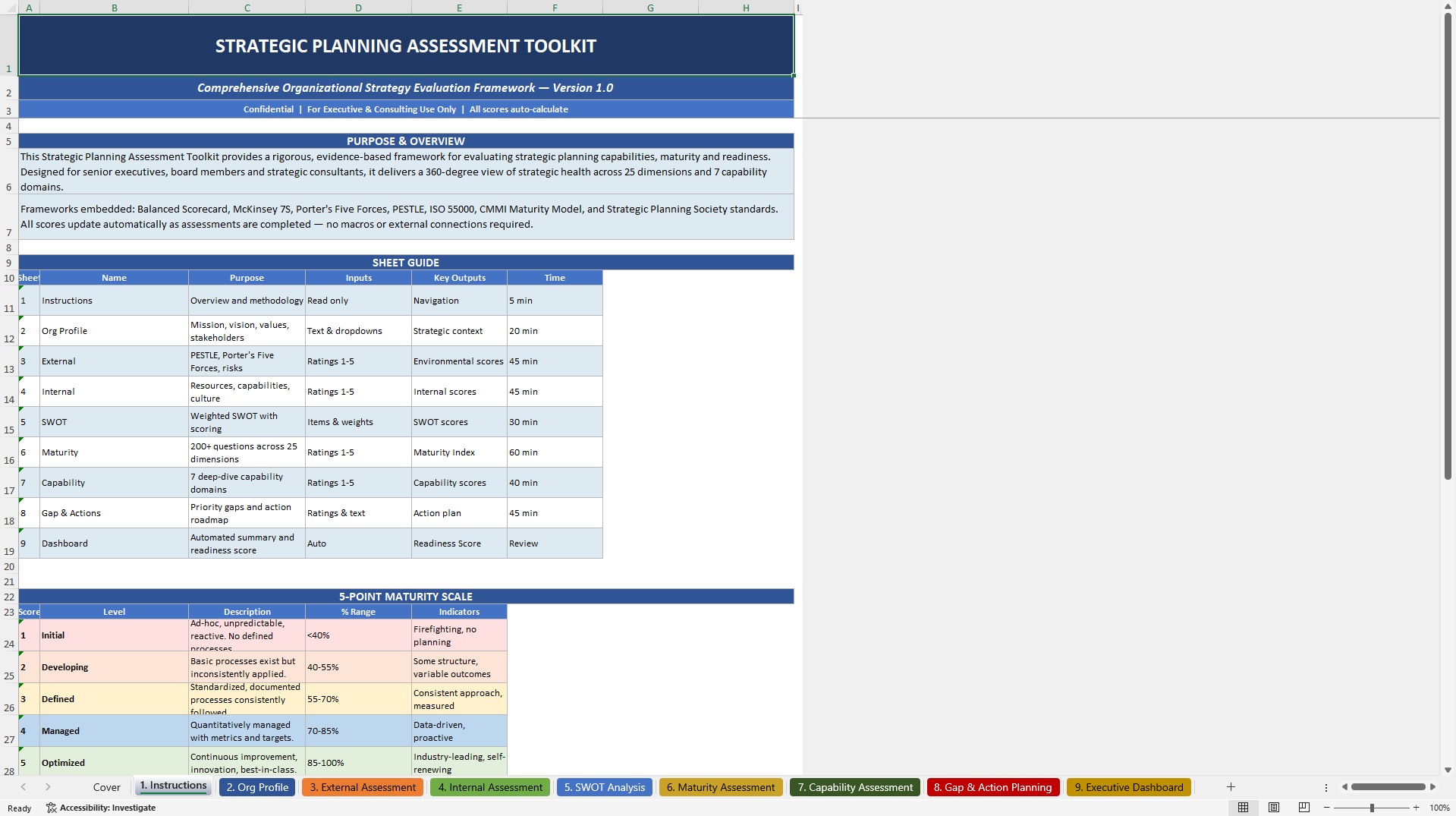
Task: Click the 'Action plan' output cell
Action: click(459, 513)
